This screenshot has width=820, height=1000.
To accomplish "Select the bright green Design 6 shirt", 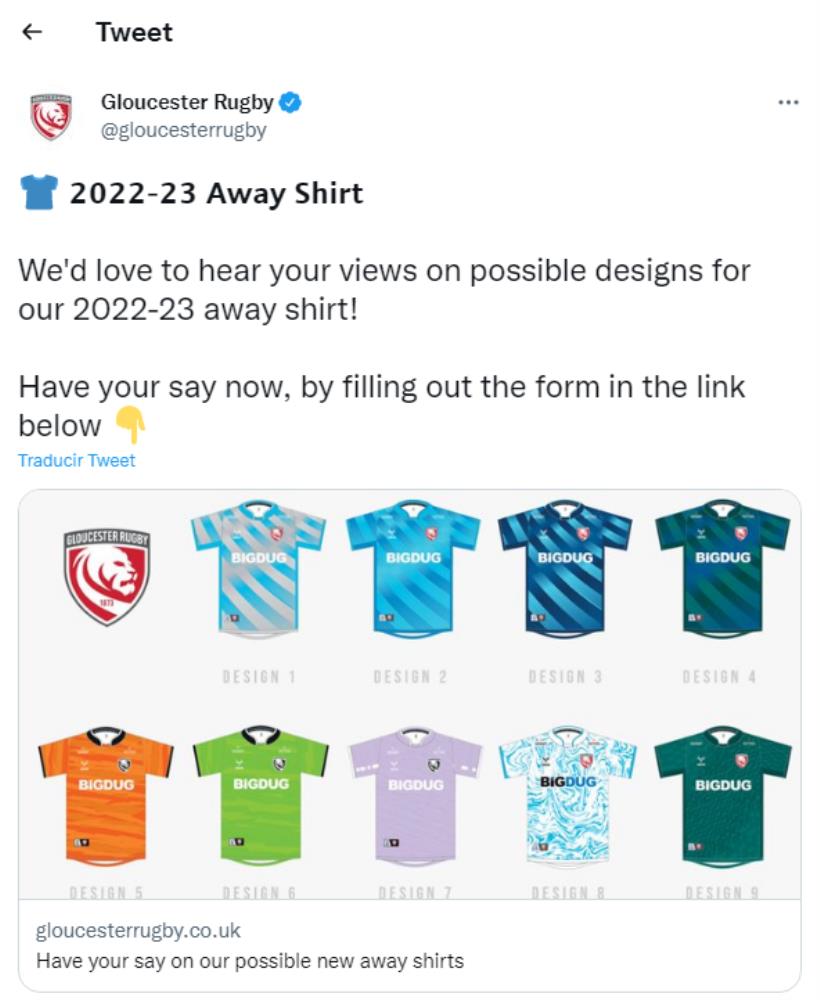I will coord(261,794).
